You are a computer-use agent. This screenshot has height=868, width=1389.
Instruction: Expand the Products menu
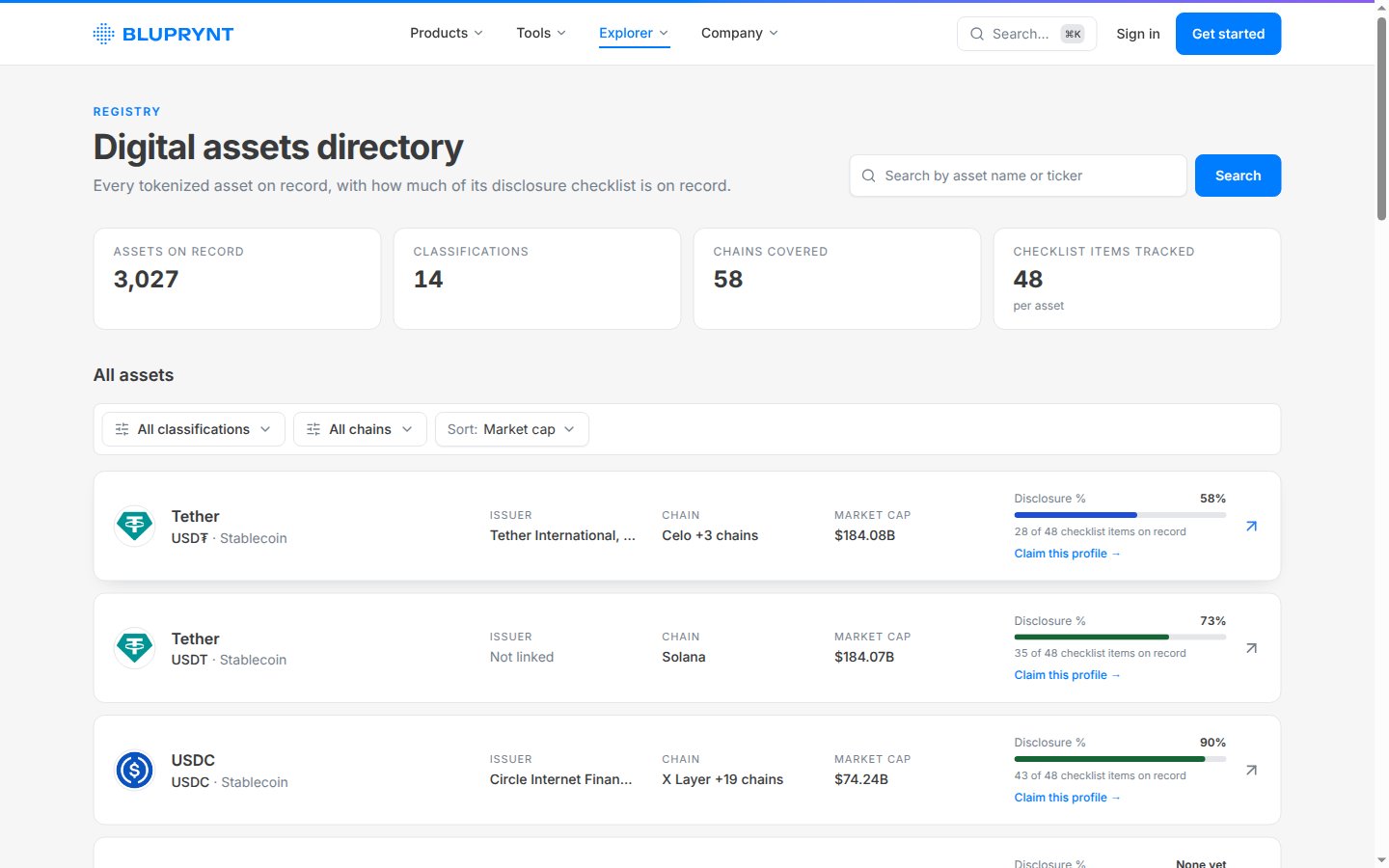pos(447,33)
